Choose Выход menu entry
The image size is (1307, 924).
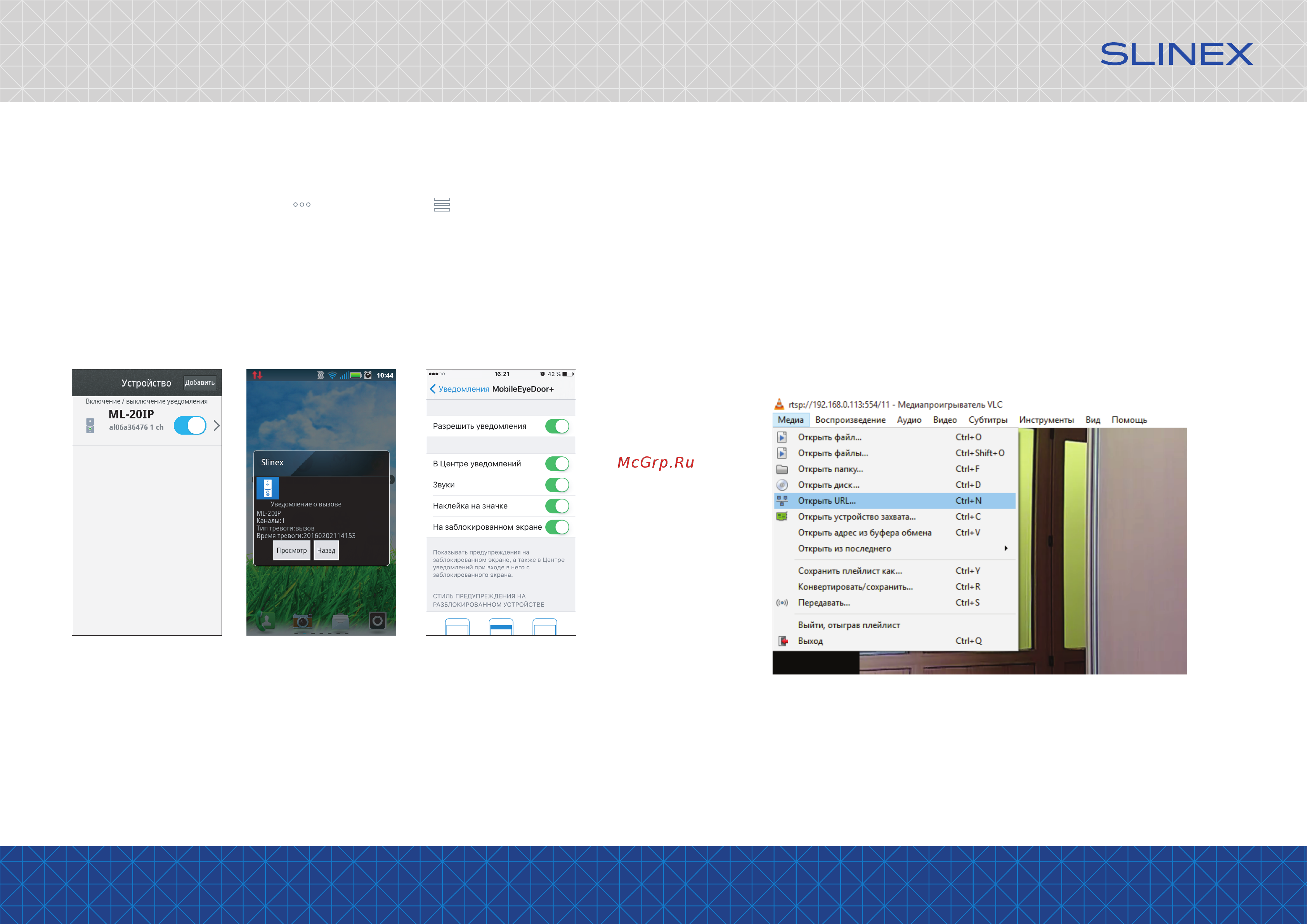(x=894, y=641)
